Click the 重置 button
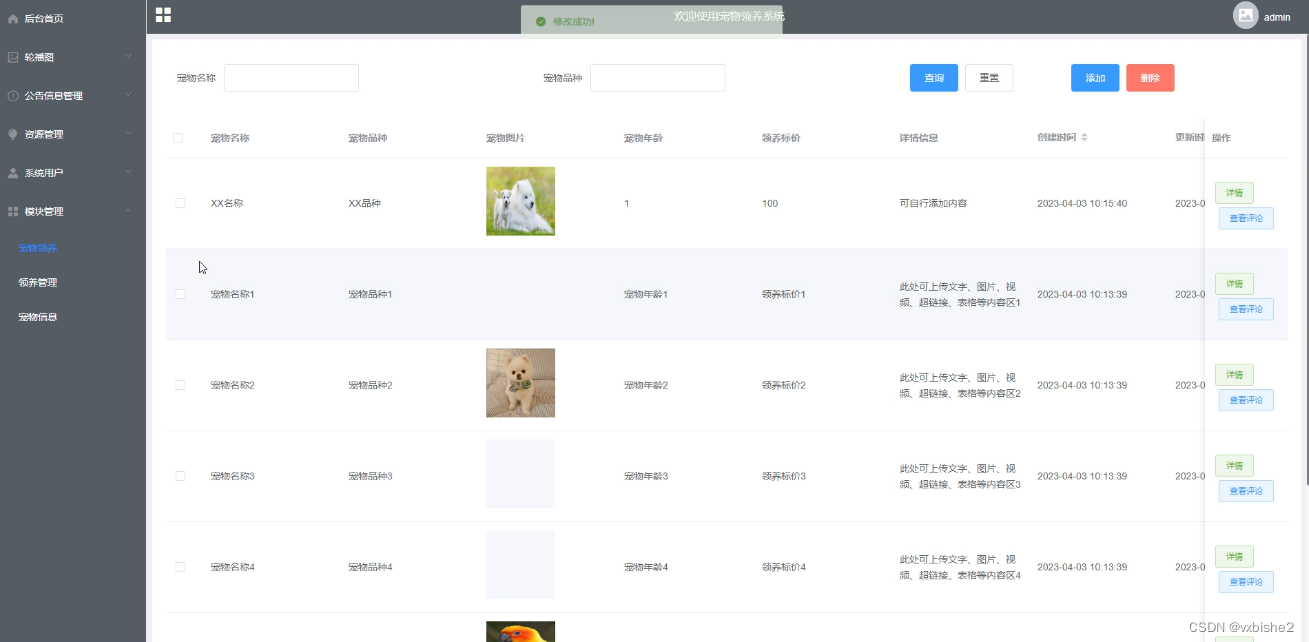This screenshot has height=642, width=1309. (989, 78)
